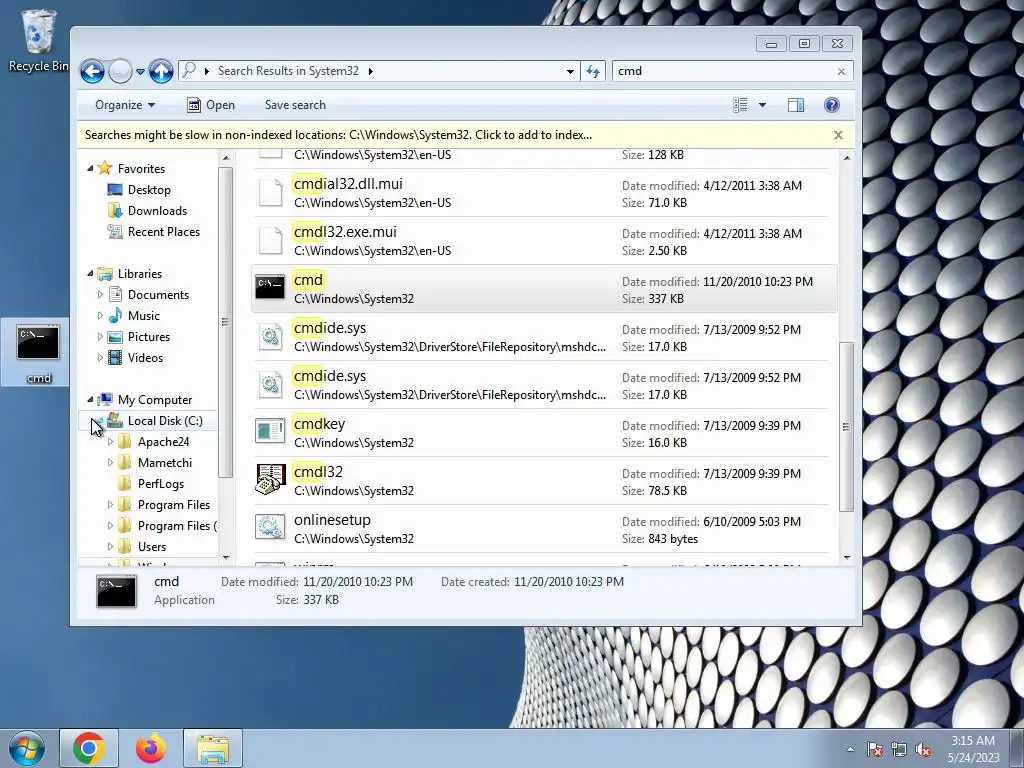Change the view with the view icon
1024x768 pixels.
click(740, 105)
